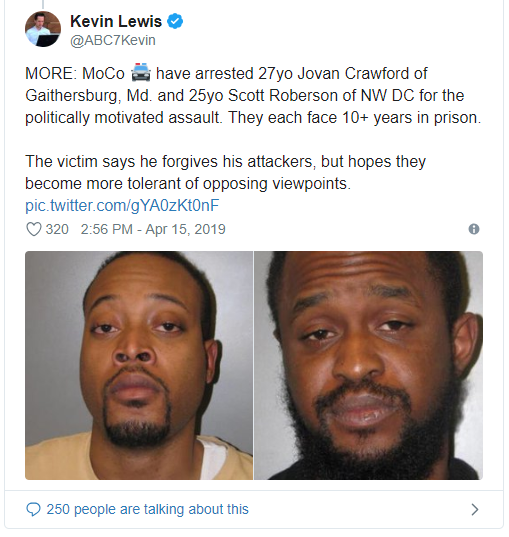
Task: Click the blue verified badge
Action: (x=175, y=21)
